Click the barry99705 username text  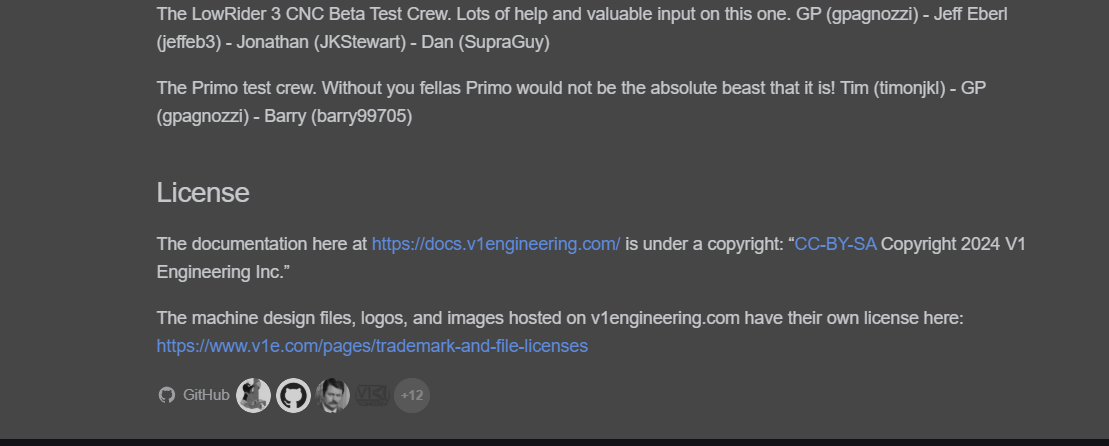361,116
